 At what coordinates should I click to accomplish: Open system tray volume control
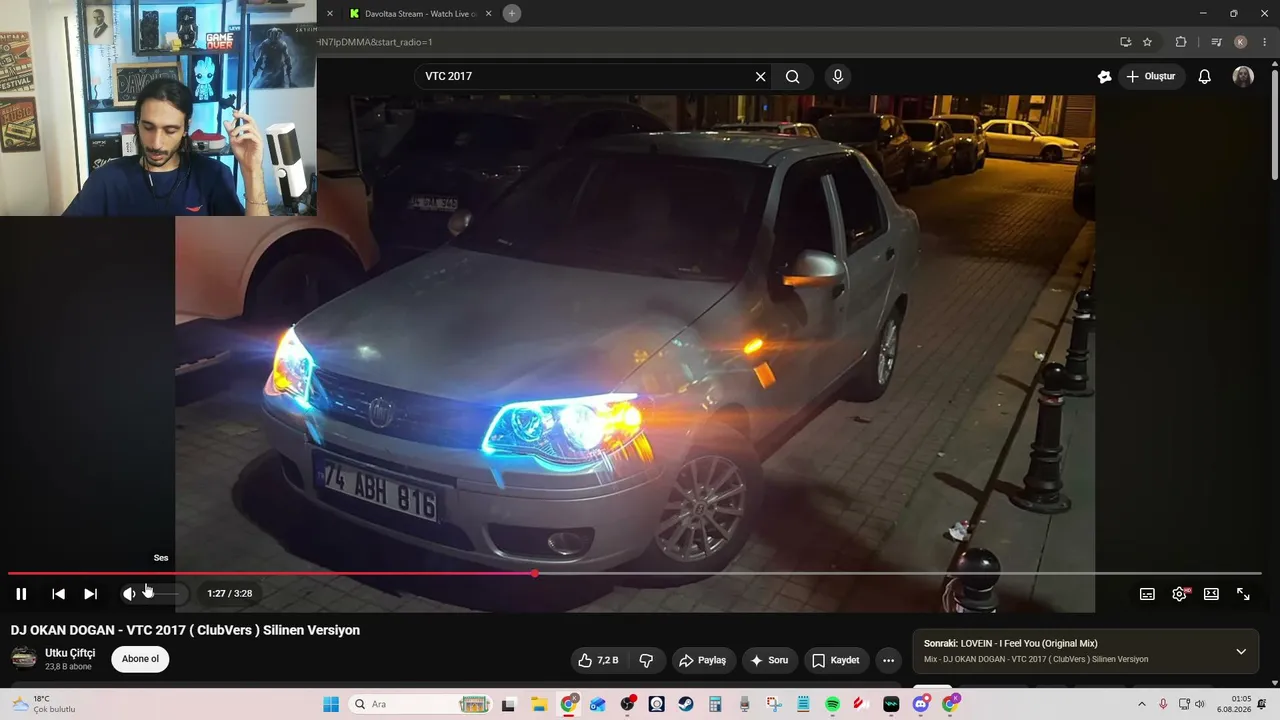1200,704
